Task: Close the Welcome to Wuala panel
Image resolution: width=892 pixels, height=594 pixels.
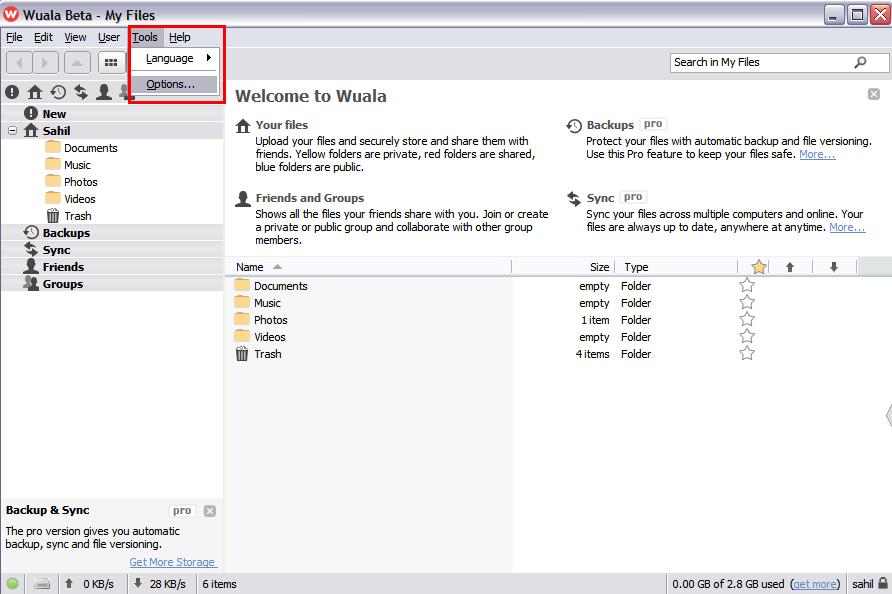Action: coord(874,94)
